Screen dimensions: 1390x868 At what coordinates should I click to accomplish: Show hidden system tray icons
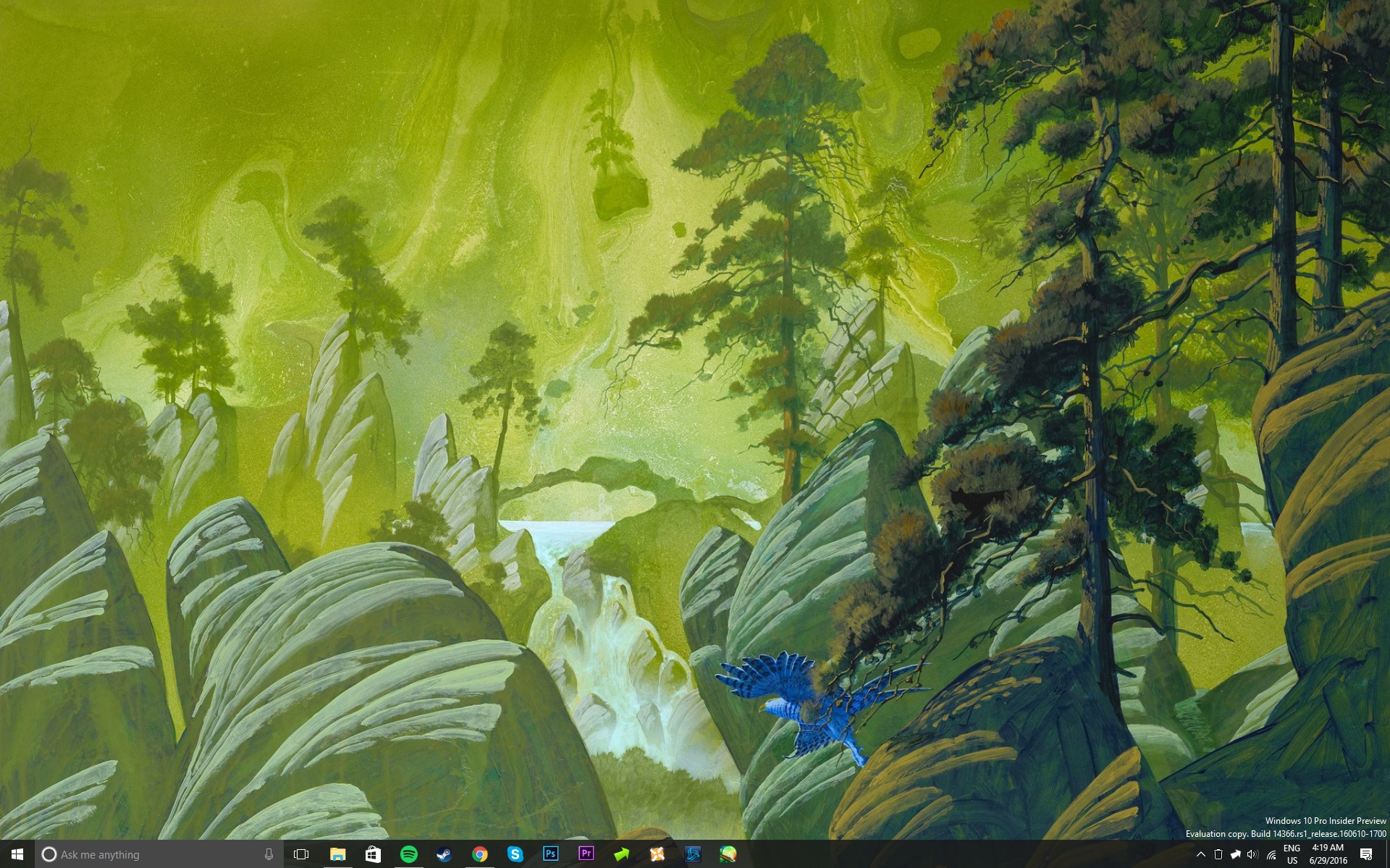pos(1200,854)
